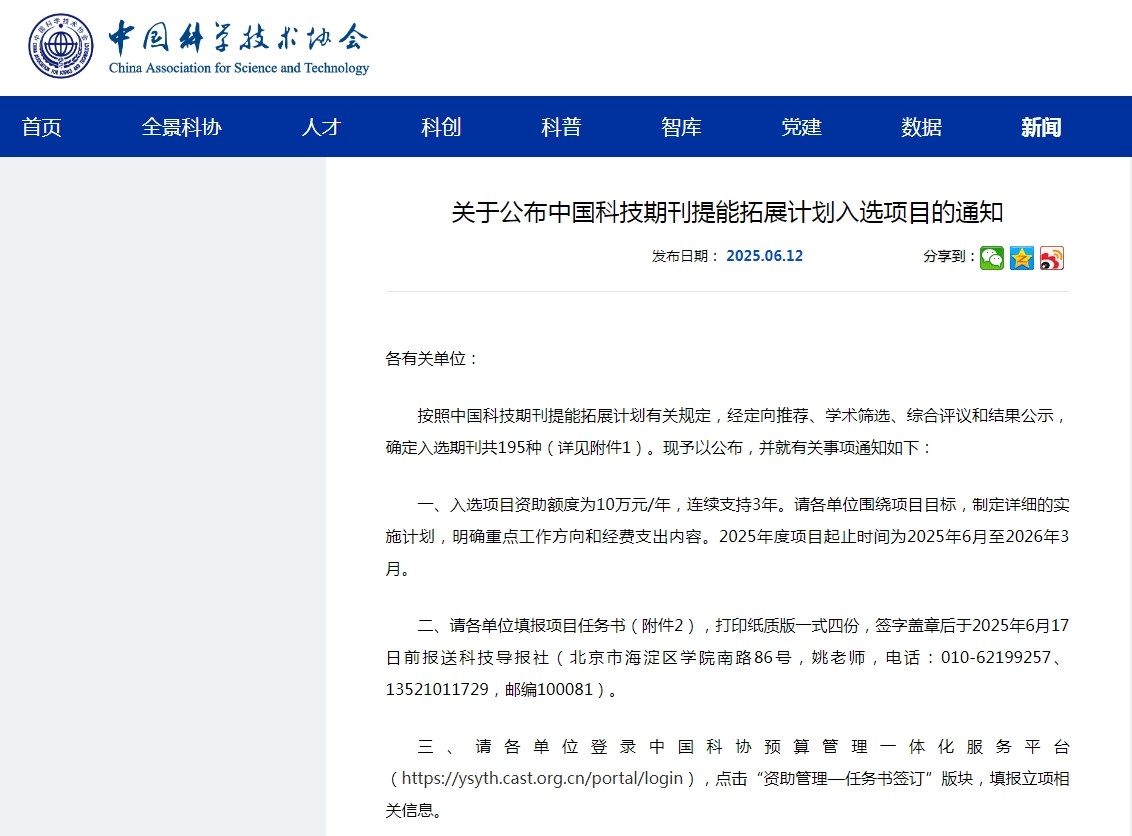
Task: Click the CAST globe emblem logo
Action: pos(61,45)
